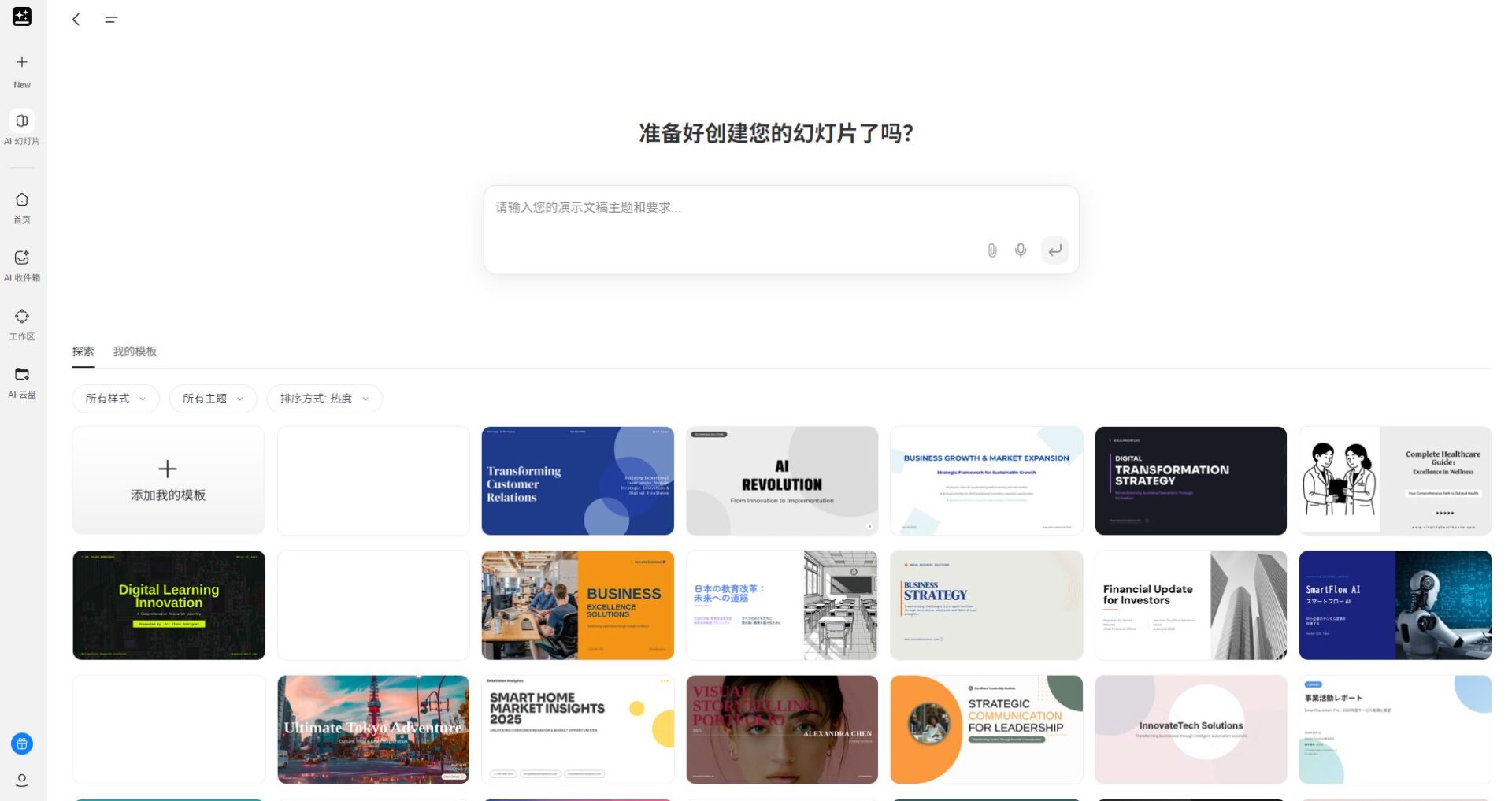Go to 首页 home icon
The image size is (1512, 801).
[x=22, y=200]
